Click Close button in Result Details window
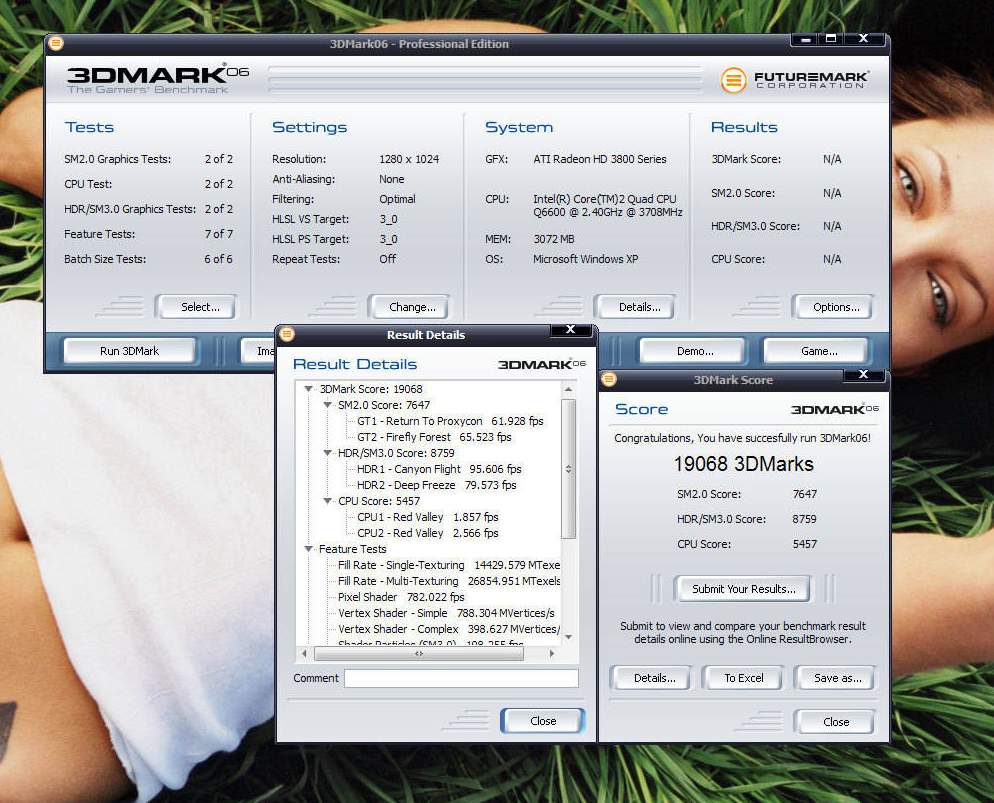This screenshot has width=994, height=803. (543, 721)
